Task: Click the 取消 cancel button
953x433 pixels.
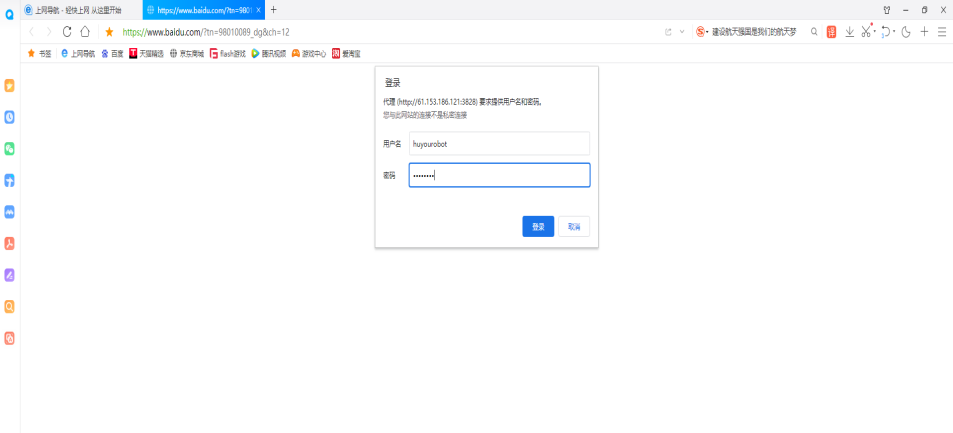Action: pyautogui.click(x=574, y=226)
